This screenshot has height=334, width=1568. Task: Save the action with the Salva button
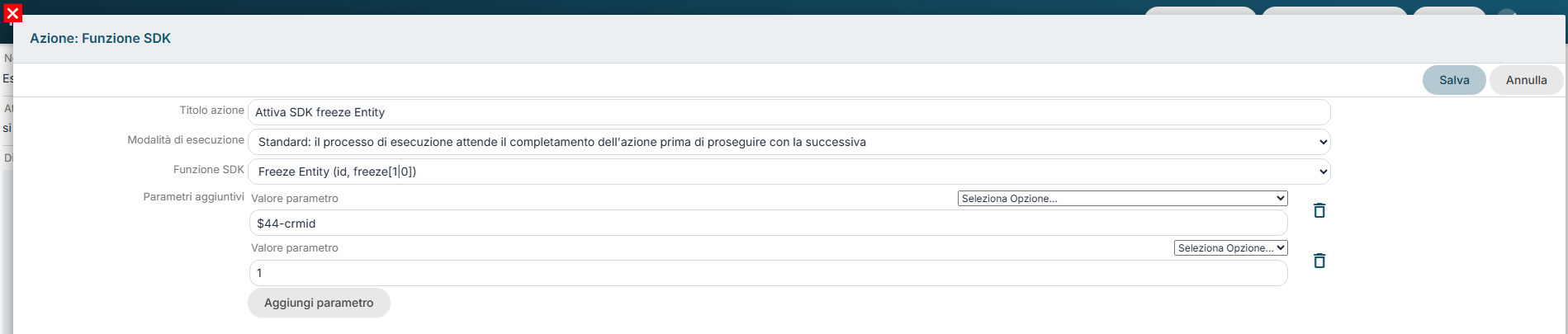[x=1454, y=80]
